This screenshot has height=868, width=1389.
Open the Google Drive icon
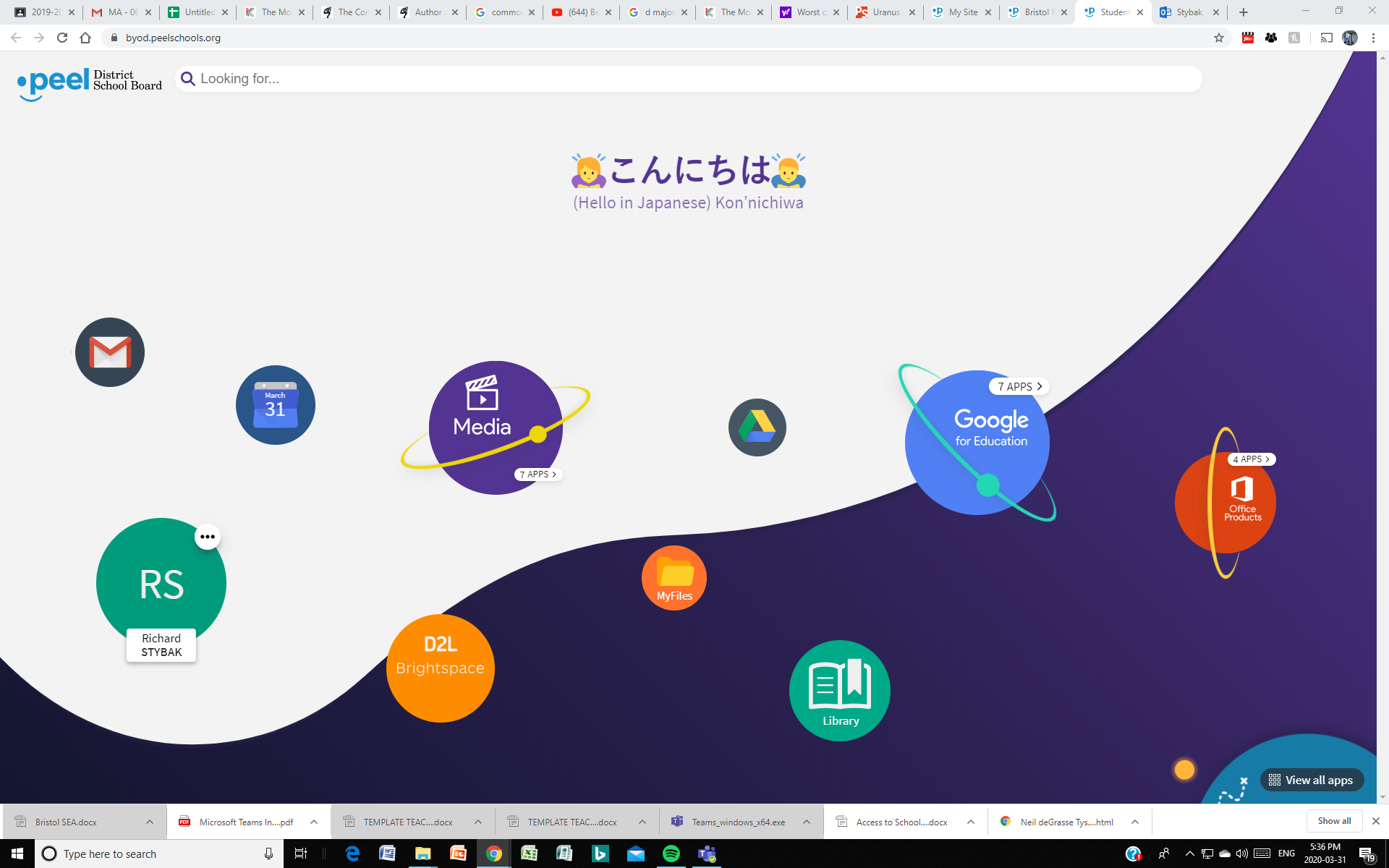coord(757,427)
